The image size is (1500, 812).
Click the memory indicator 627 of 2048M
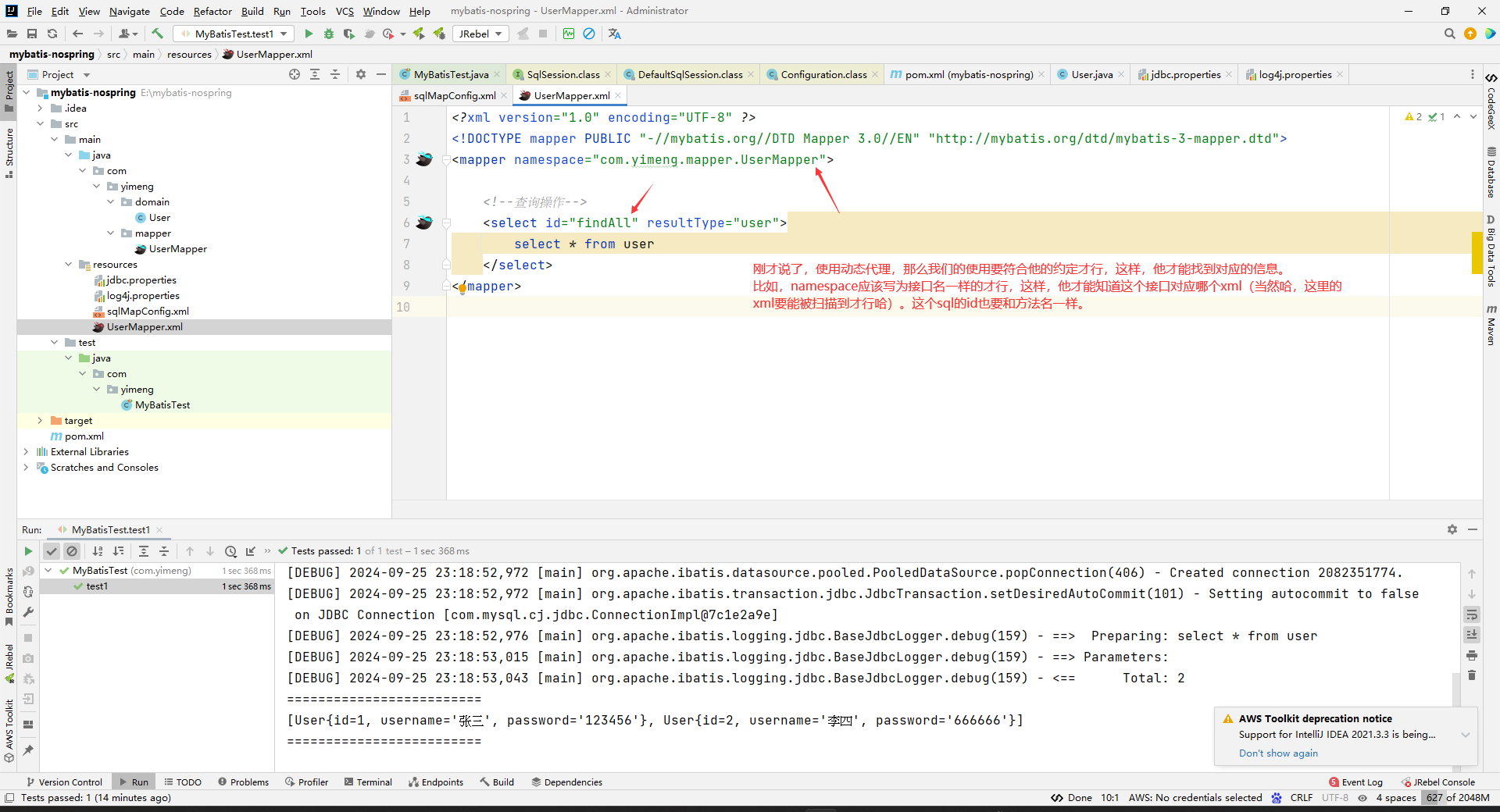pos(1457,797)
